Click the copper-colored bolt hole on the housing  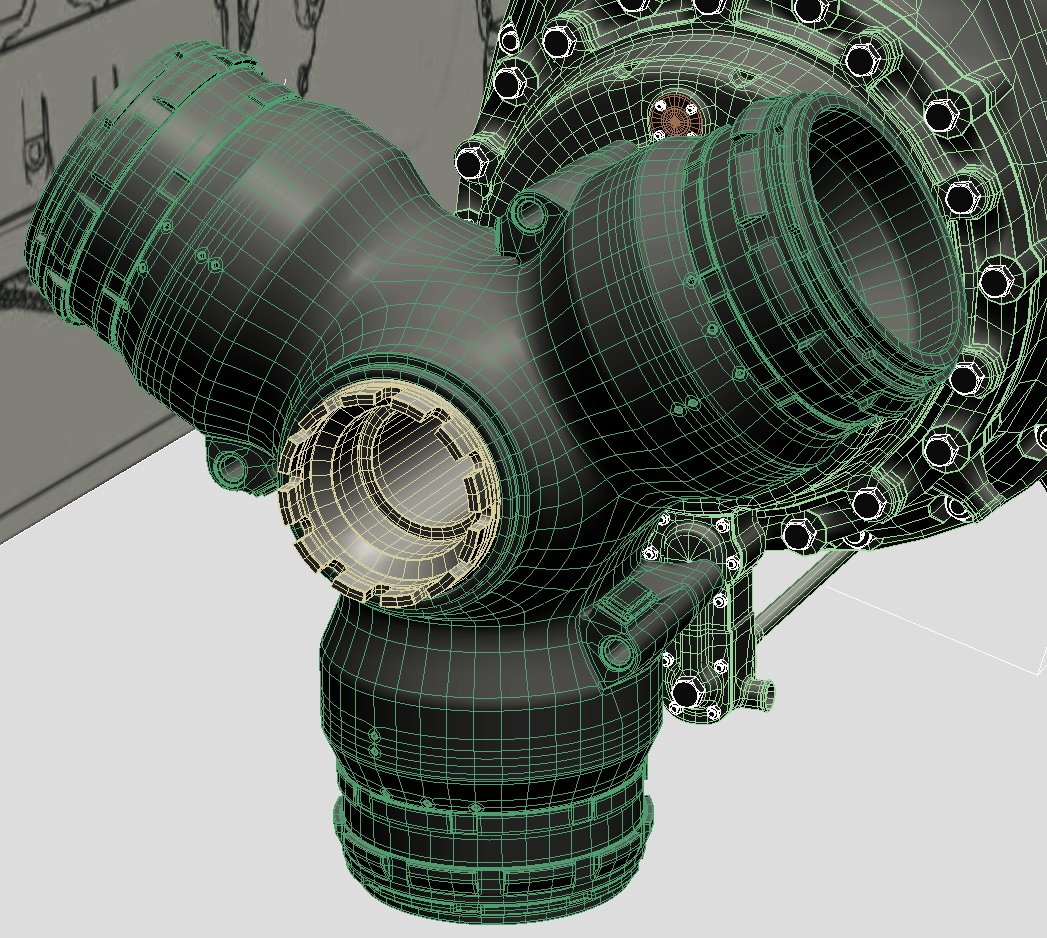click(676, 115)
